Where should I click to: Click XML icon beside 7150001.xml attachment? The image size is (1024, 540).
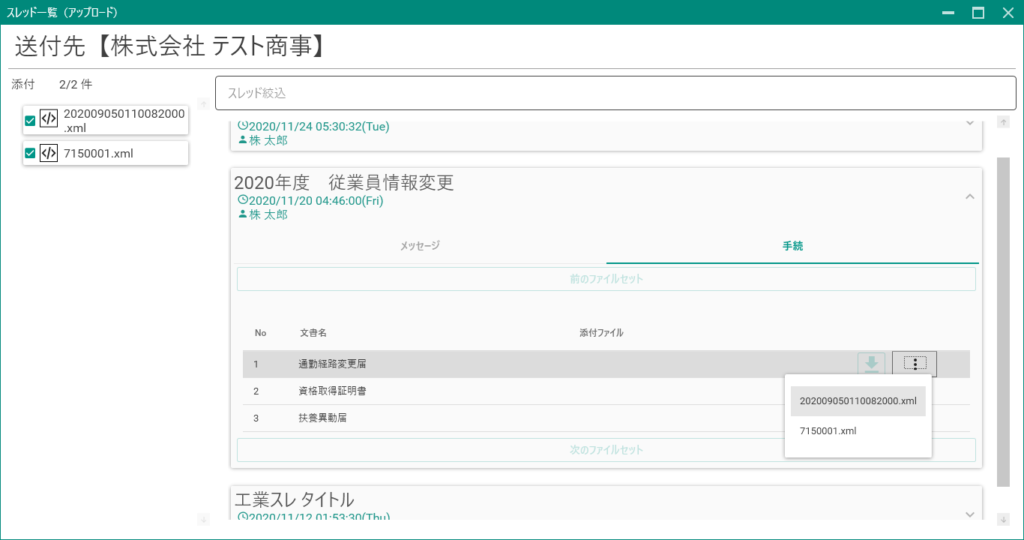48,153
